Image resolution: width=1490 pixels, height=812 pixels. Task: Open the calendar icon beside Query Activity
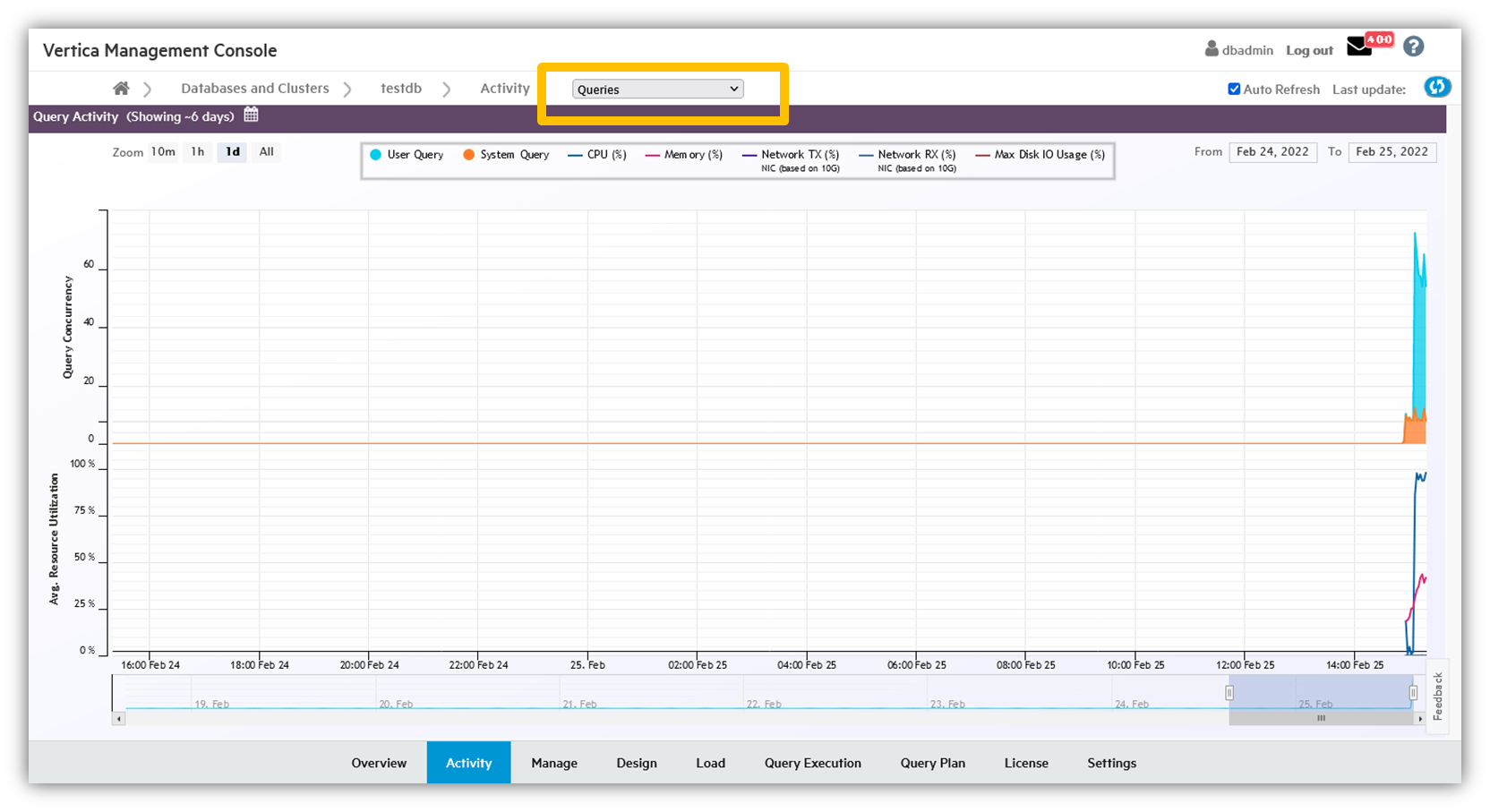[252, 115]
